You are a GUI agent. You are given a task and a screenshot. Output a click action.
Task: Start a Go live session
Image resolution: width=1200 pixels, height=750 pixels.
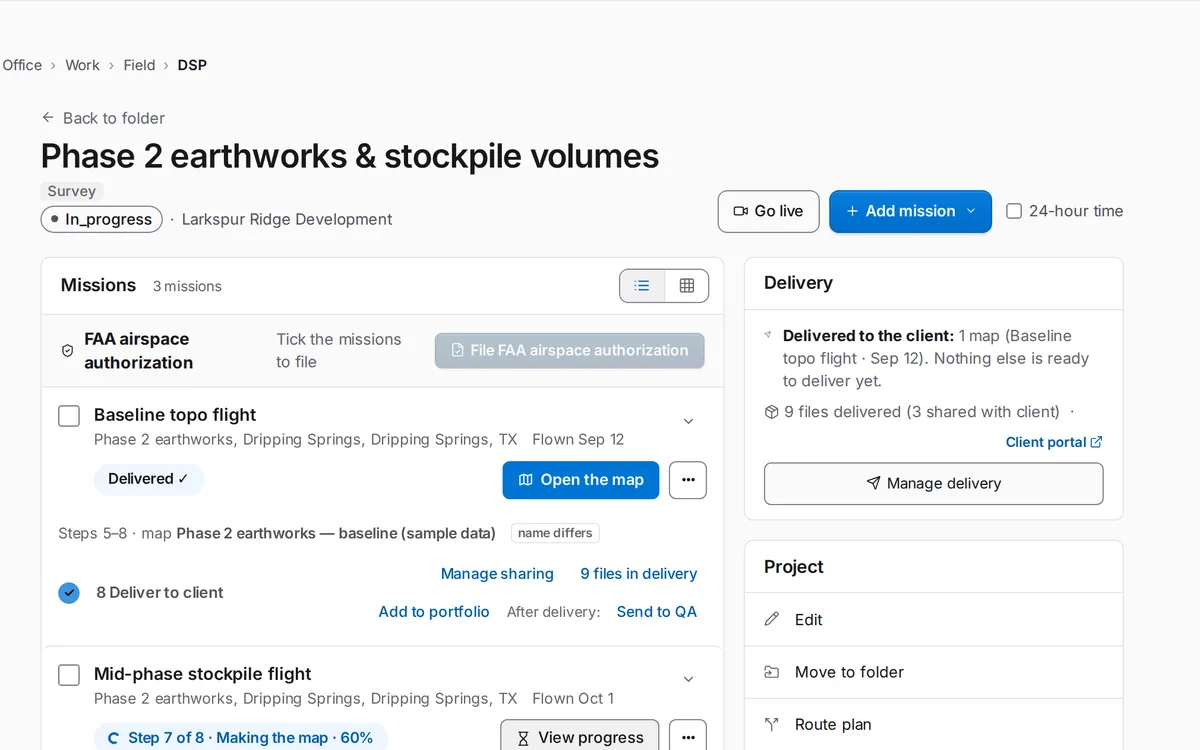click(x=768, y=211)
